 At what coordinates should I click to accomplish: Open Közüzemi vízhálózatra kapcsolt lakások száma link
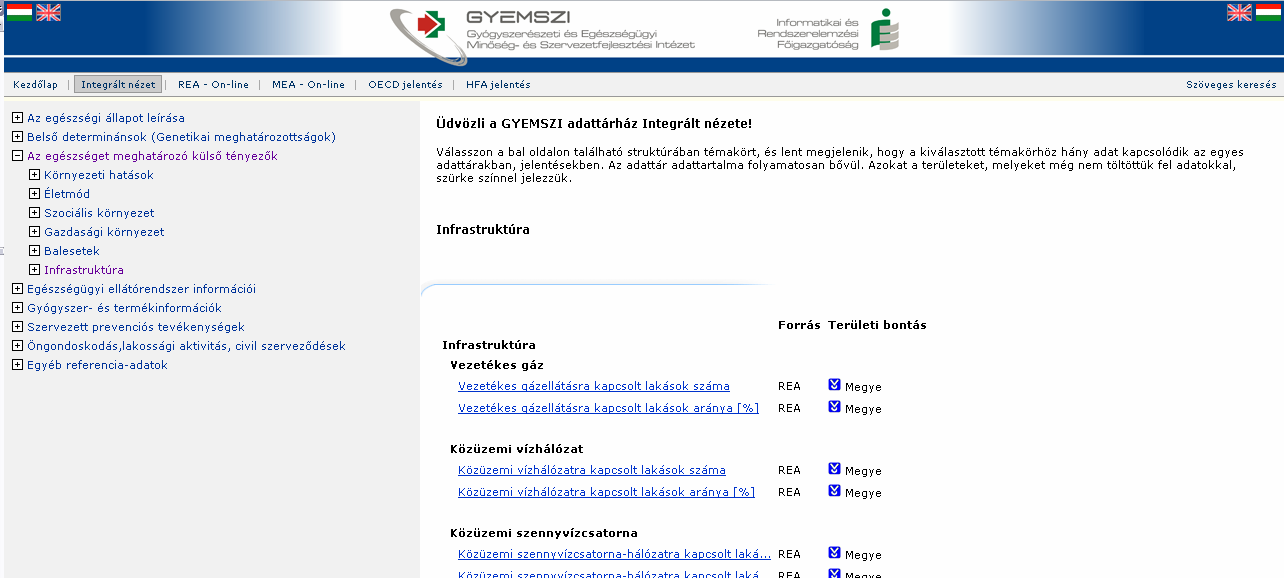592,470
